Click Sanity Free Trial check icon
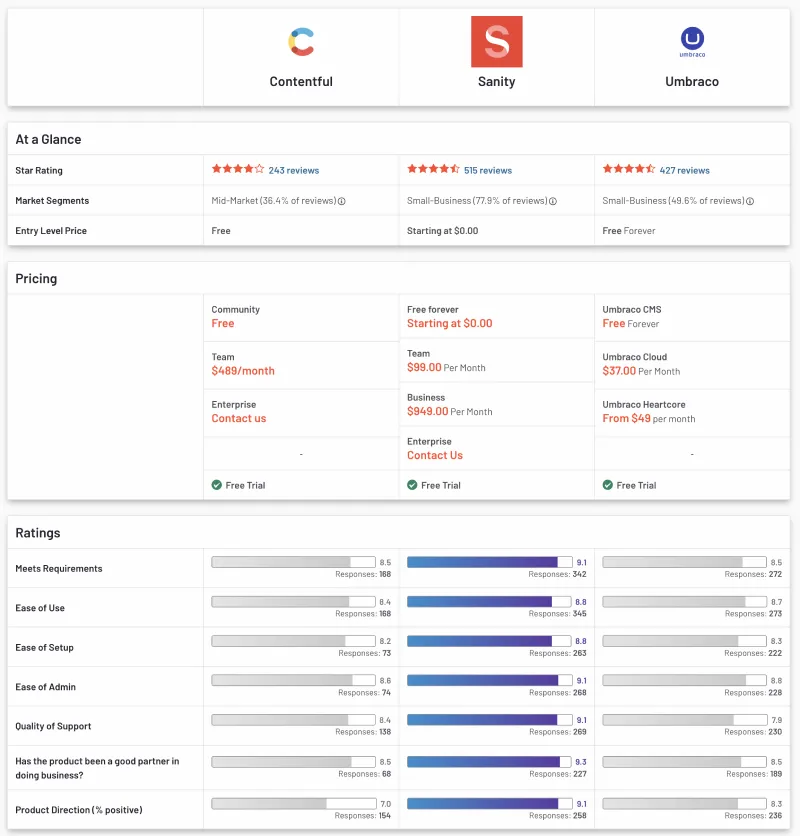Screen dimensions: 800x836 [412, 485]
